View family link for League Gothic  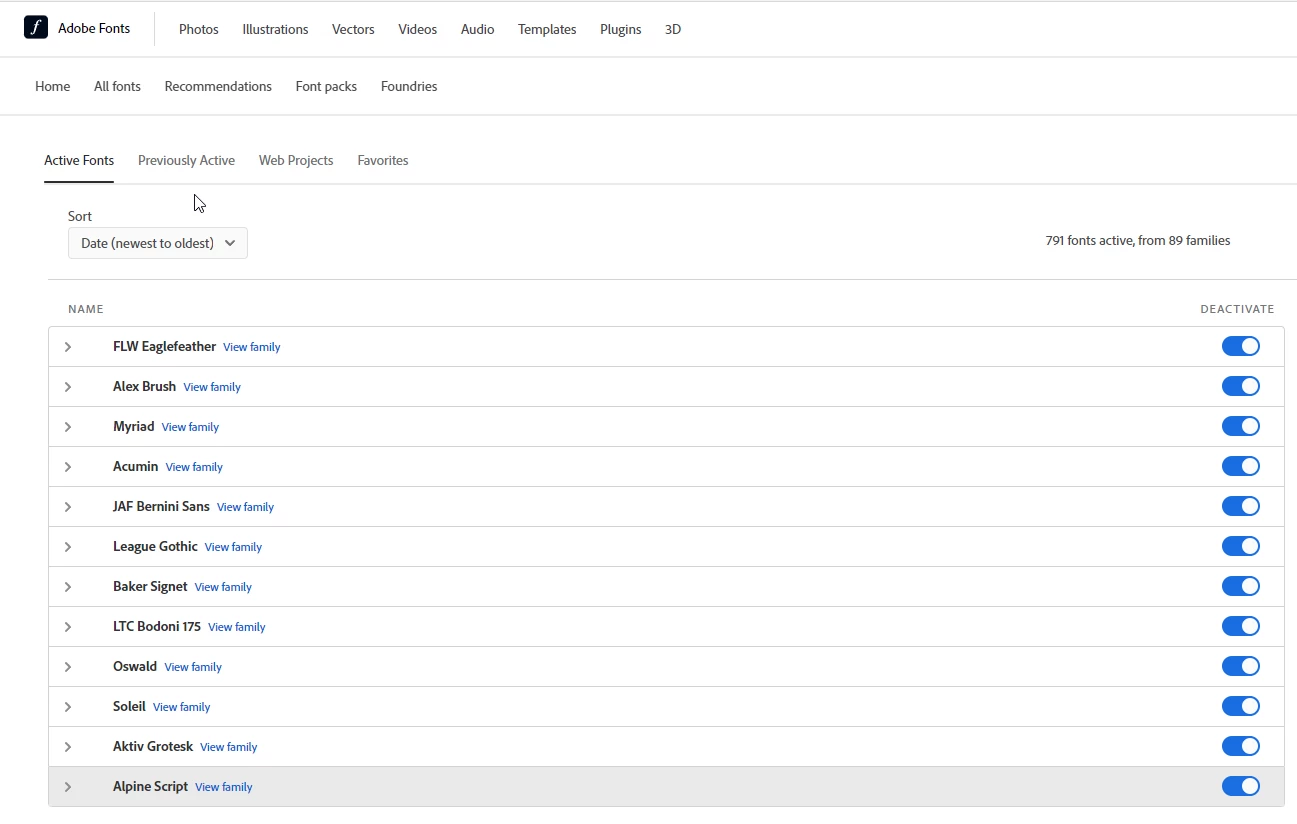click(x=233, y=547)
